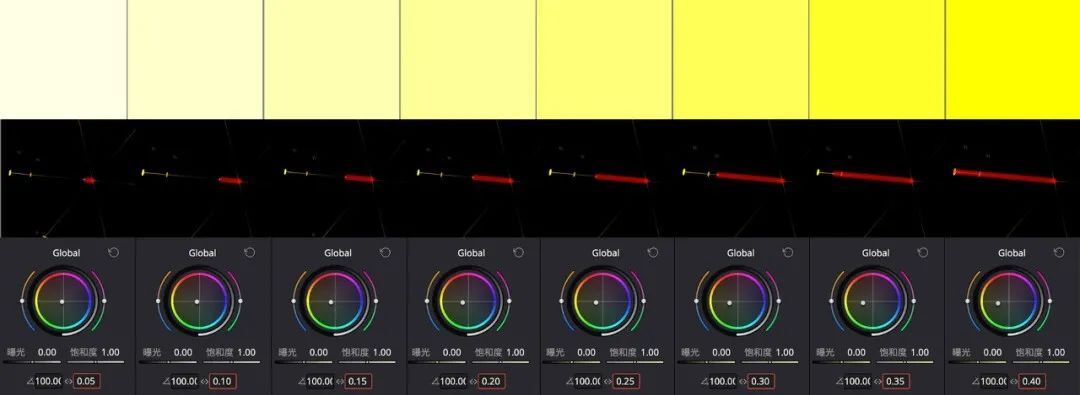Viewport: 1080px width, 395px height.
Task: Reset the Global wheel in the 0.10 panel
Action: (249, 253)
